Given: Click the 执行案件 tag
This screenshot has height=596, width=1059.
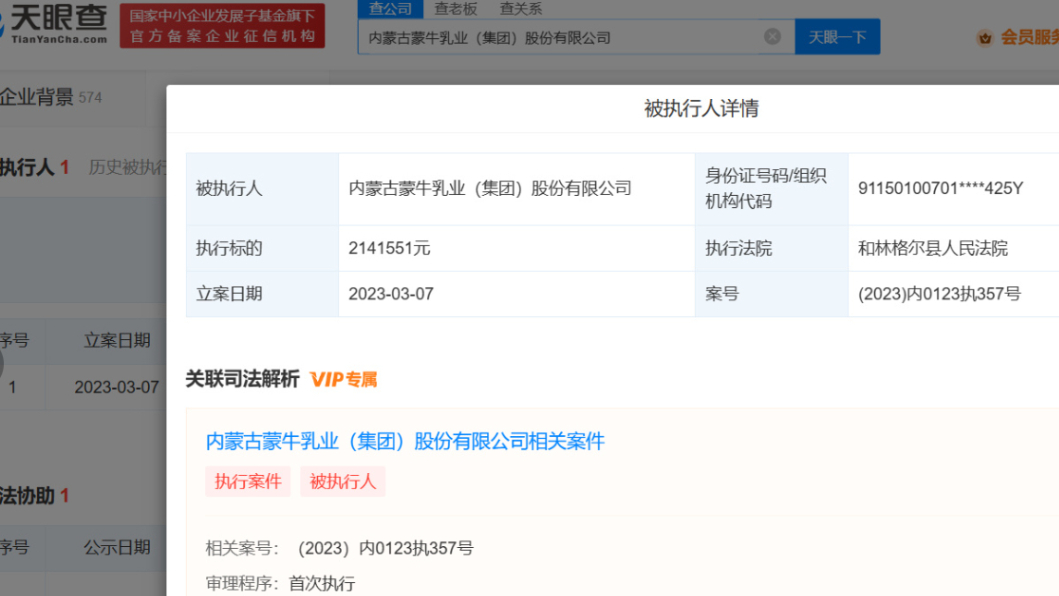Looking at the screenshot, I should (248, 481).
